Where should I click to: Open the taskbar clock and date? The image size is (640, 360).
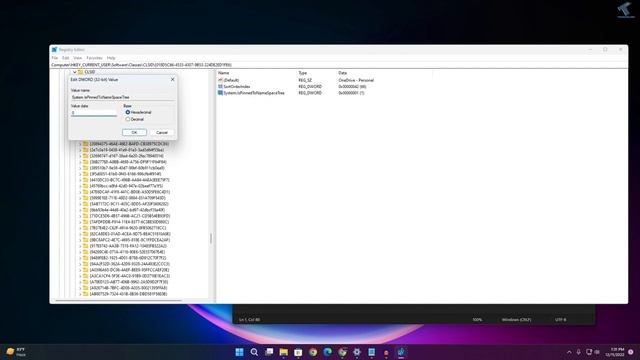click(615, 352)
